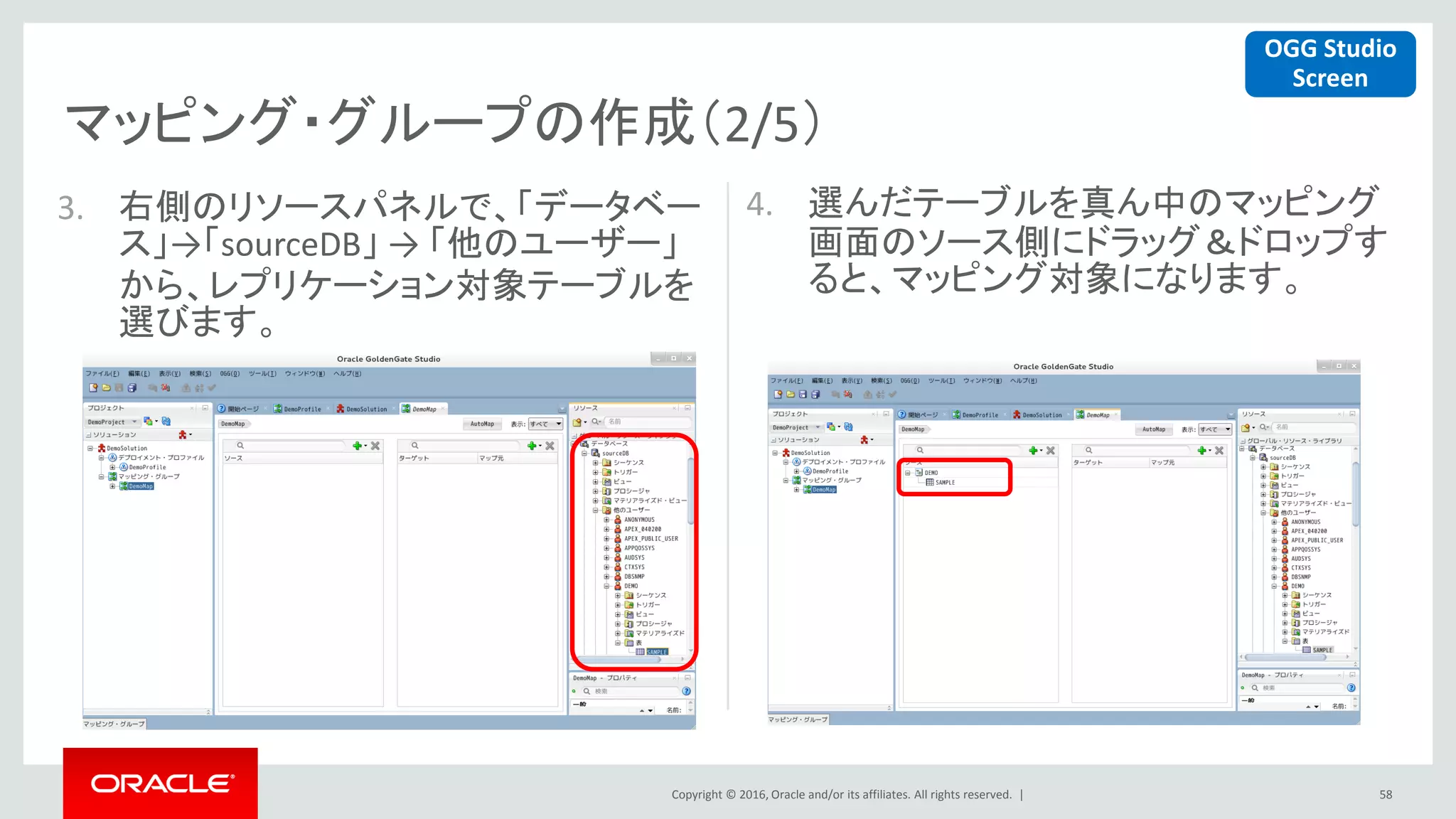Click New icon in step 3 screenshot toolbar
Image resolution: width=1456 pixels, height=819 pixels.
[x=93, y=387]
